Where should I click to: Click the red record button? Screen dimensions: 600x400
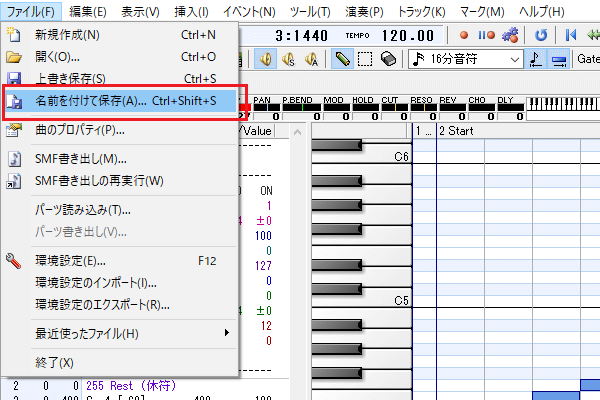tap(464, 35)
